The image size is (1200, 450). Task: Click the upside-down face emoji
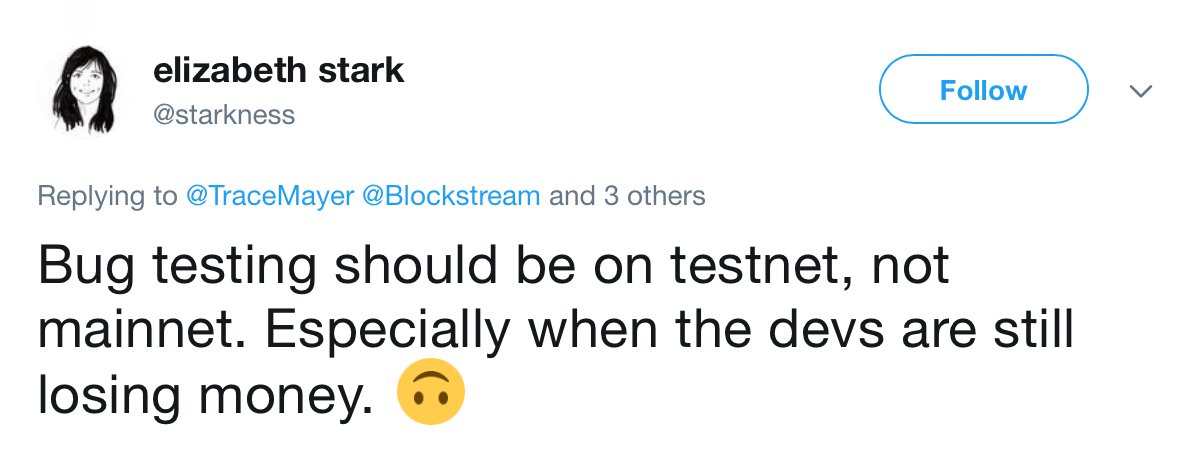coord(431,395)
